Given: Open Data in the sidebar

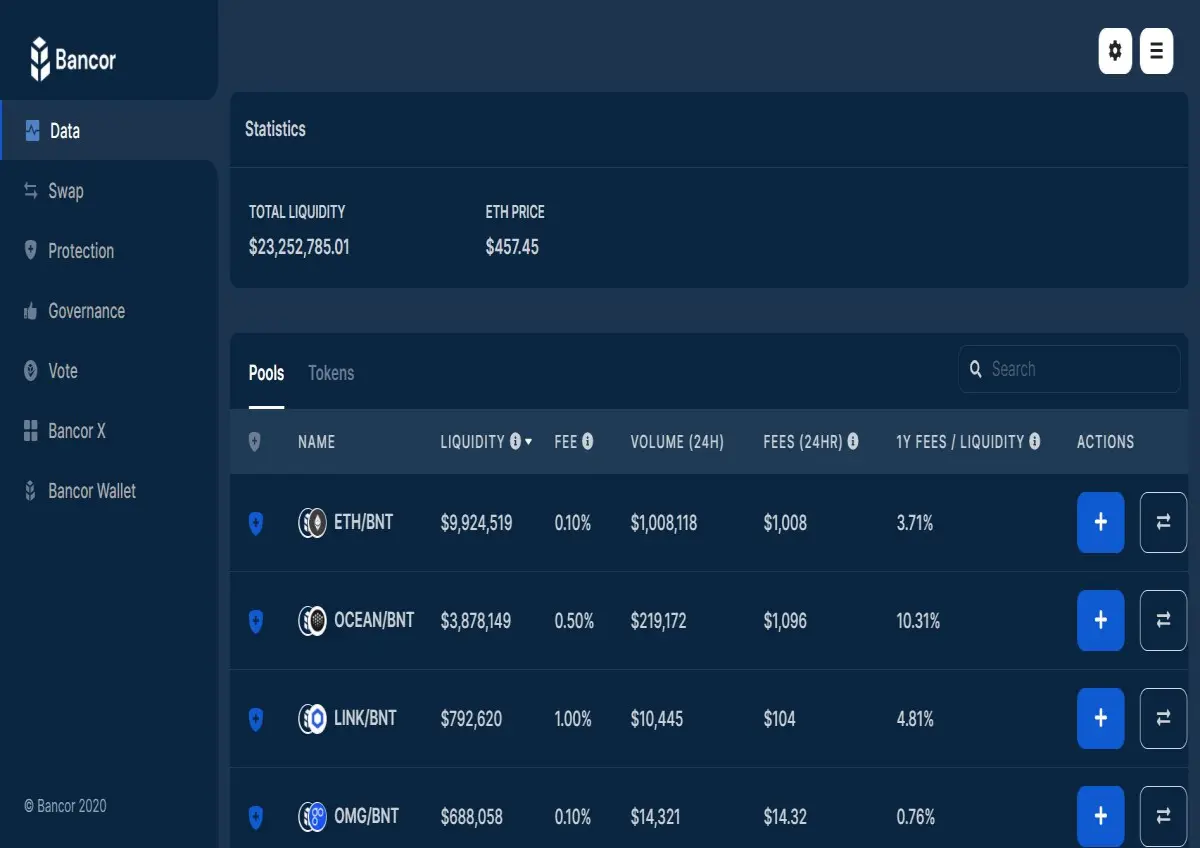Looking at the screenshot, I should coord(108,131).
